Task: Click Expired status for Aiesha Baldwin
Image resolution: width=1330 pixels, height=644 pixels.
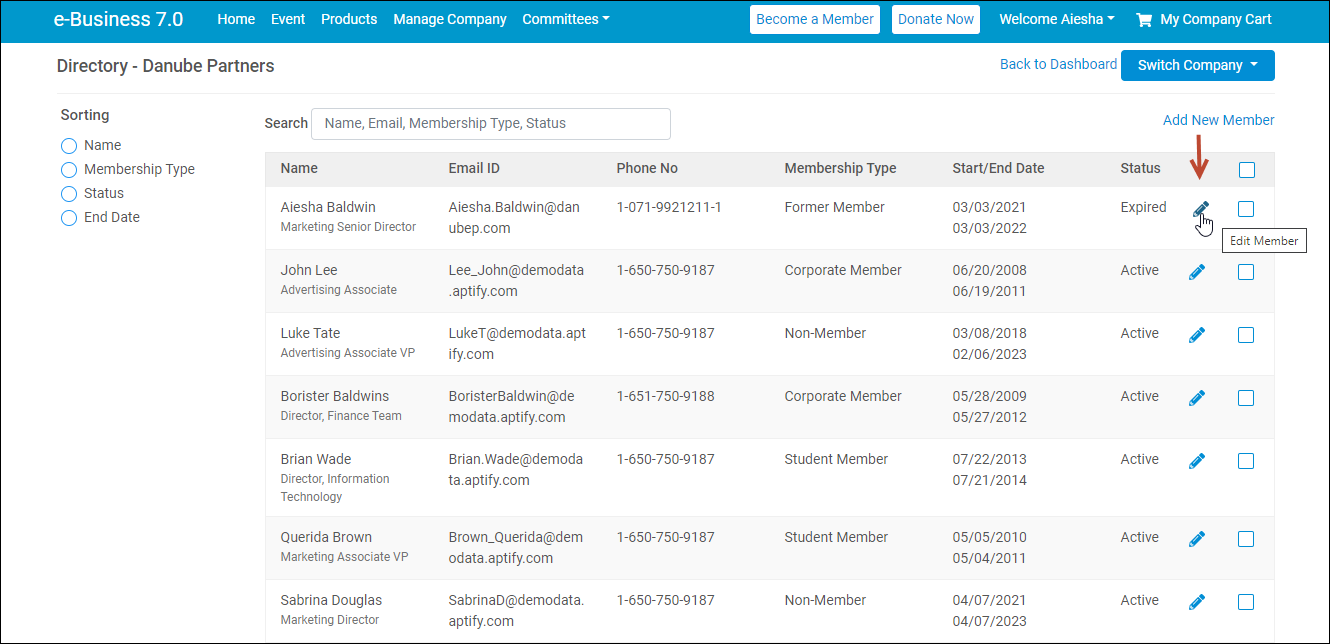Action: tap(1143, 207)
